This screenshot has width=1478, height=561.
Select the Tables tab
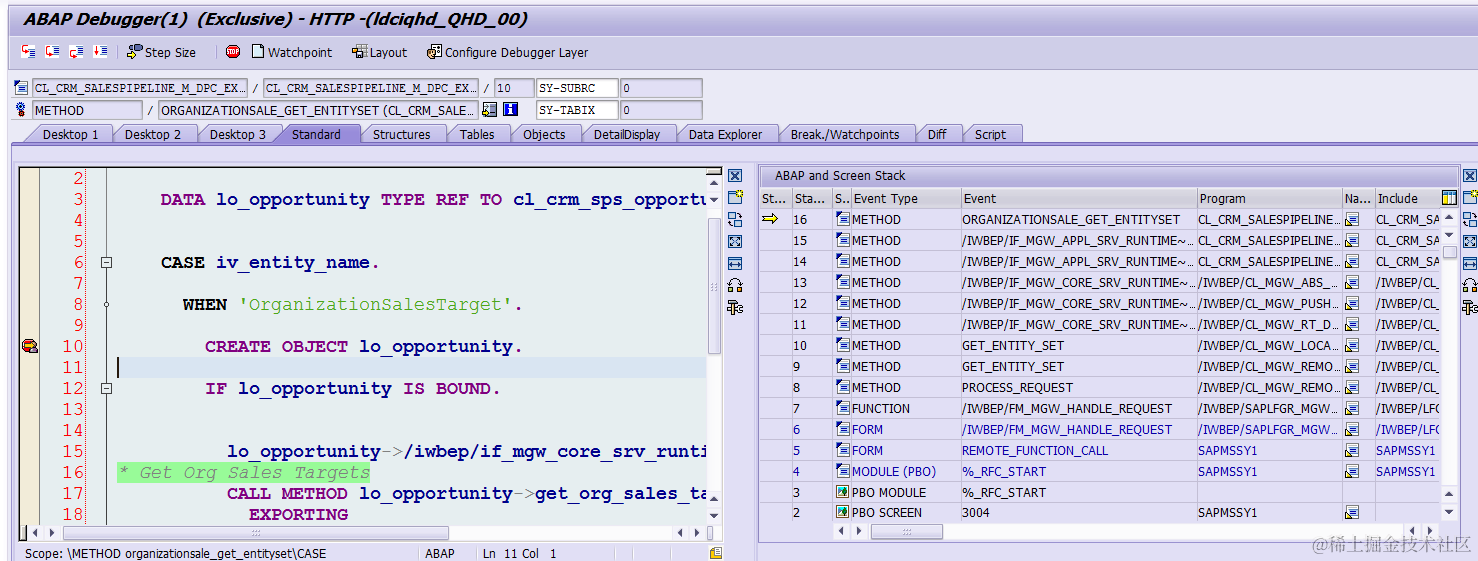pyautogui.click(x=477, y=134)
